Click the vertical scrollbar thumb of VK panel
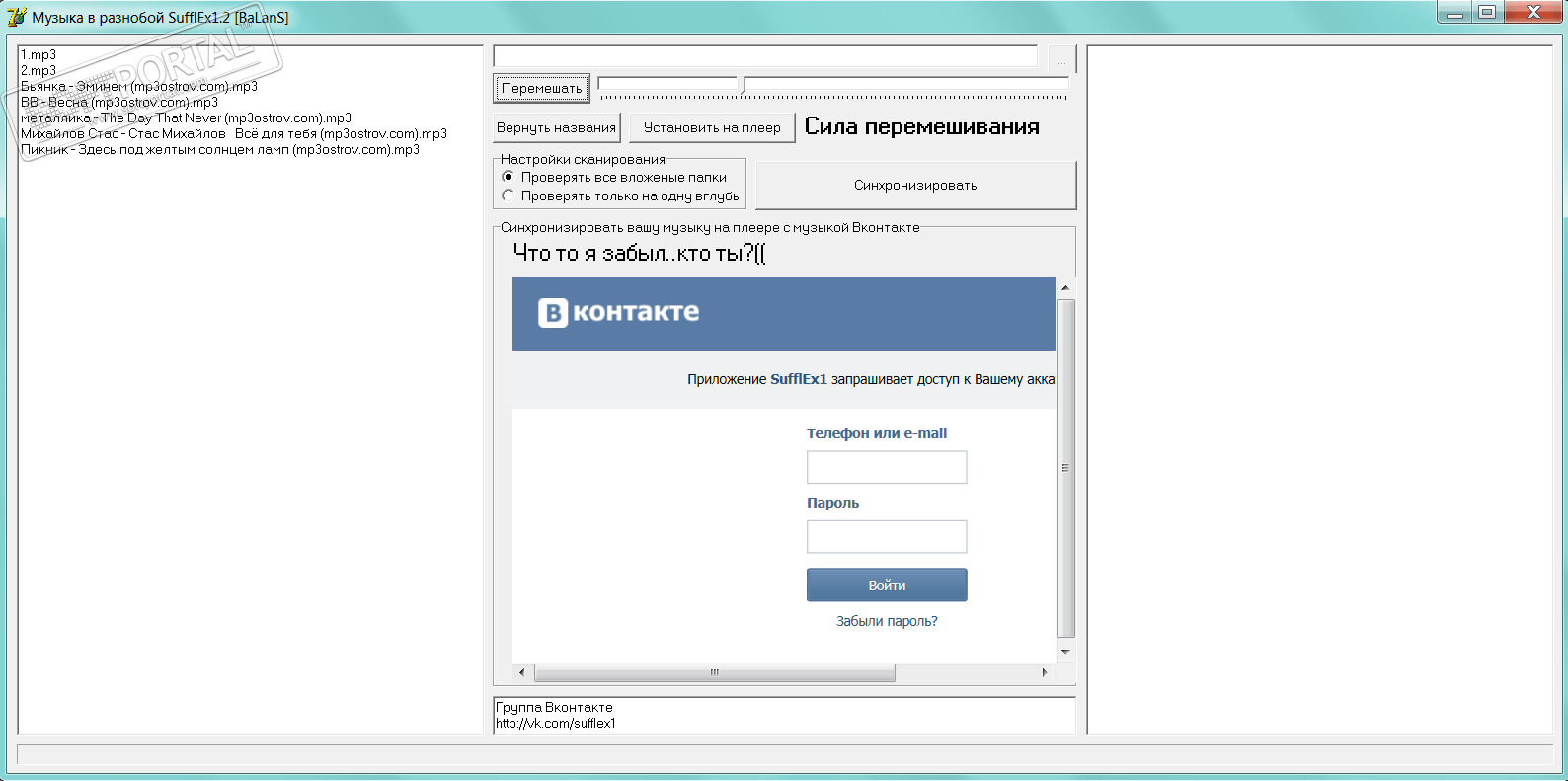This screenshot has width=1568, height=781. [x=1065, y=468]
